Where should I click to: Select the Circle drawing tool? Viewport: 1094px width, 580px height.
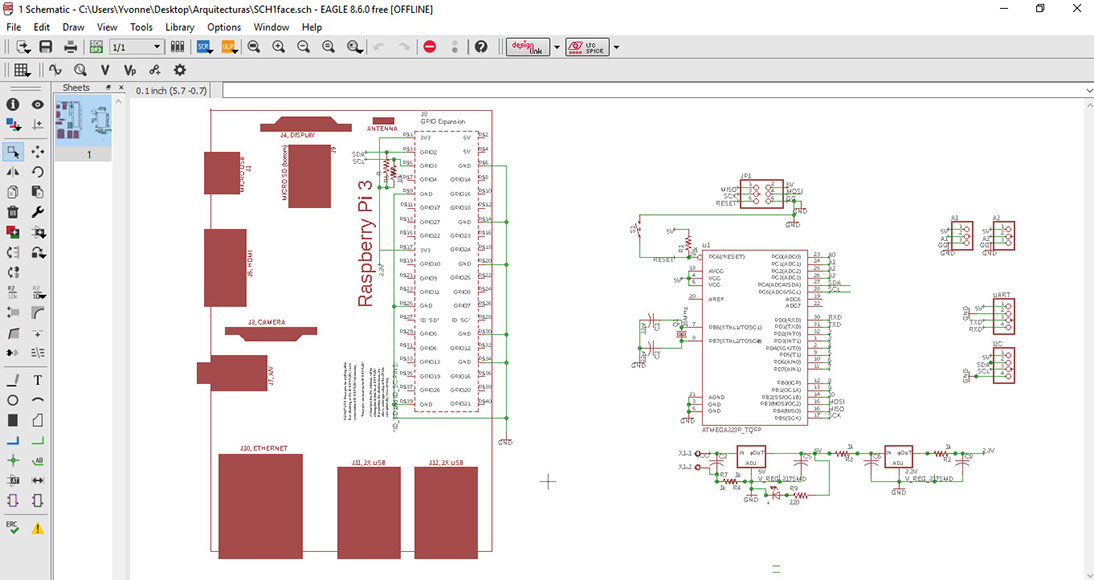coord(13,401)
